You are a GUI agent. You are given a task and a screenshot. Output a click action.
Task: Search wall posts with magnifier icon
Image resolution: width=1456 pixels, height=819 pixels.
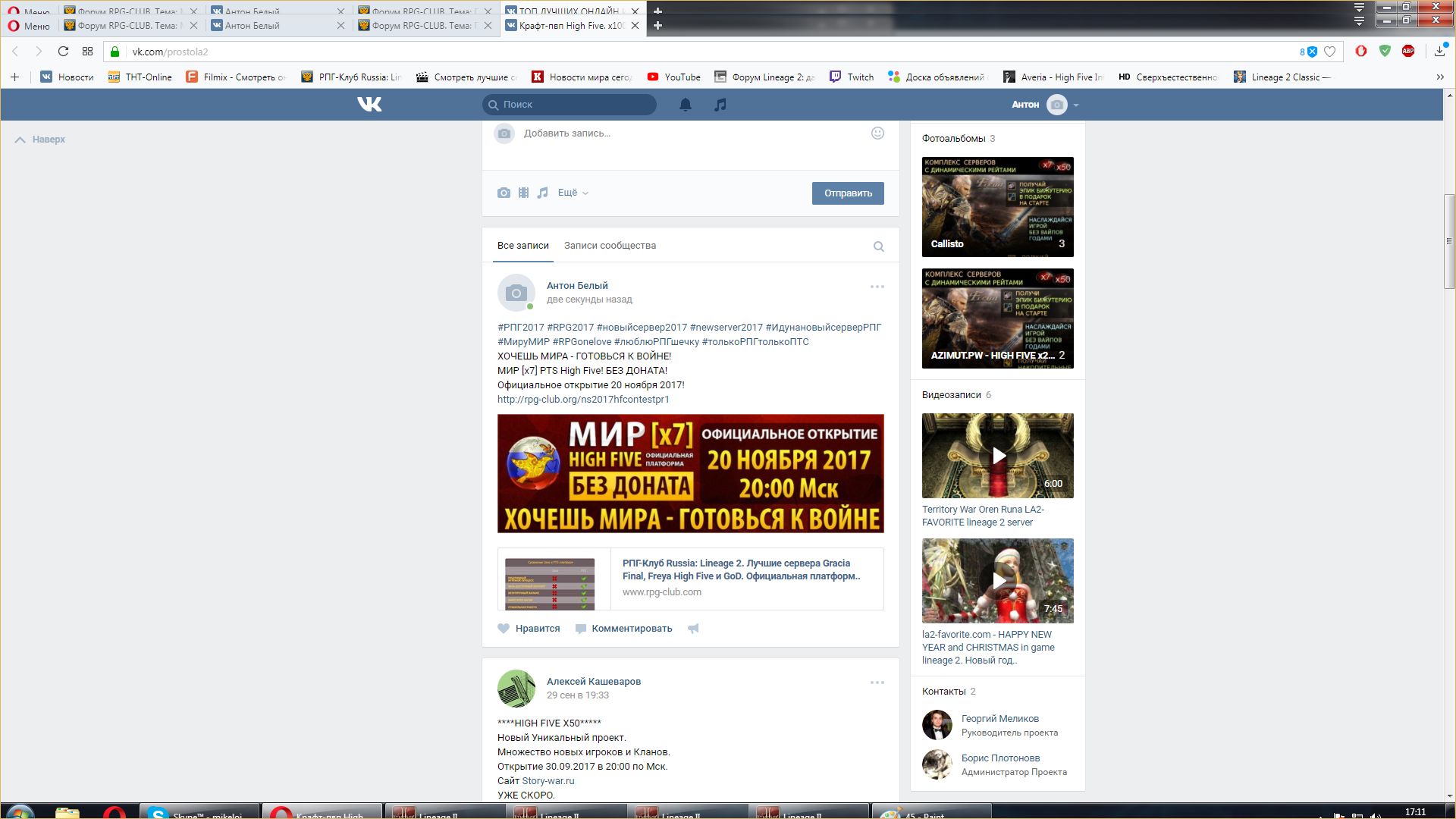coord(878,246)
